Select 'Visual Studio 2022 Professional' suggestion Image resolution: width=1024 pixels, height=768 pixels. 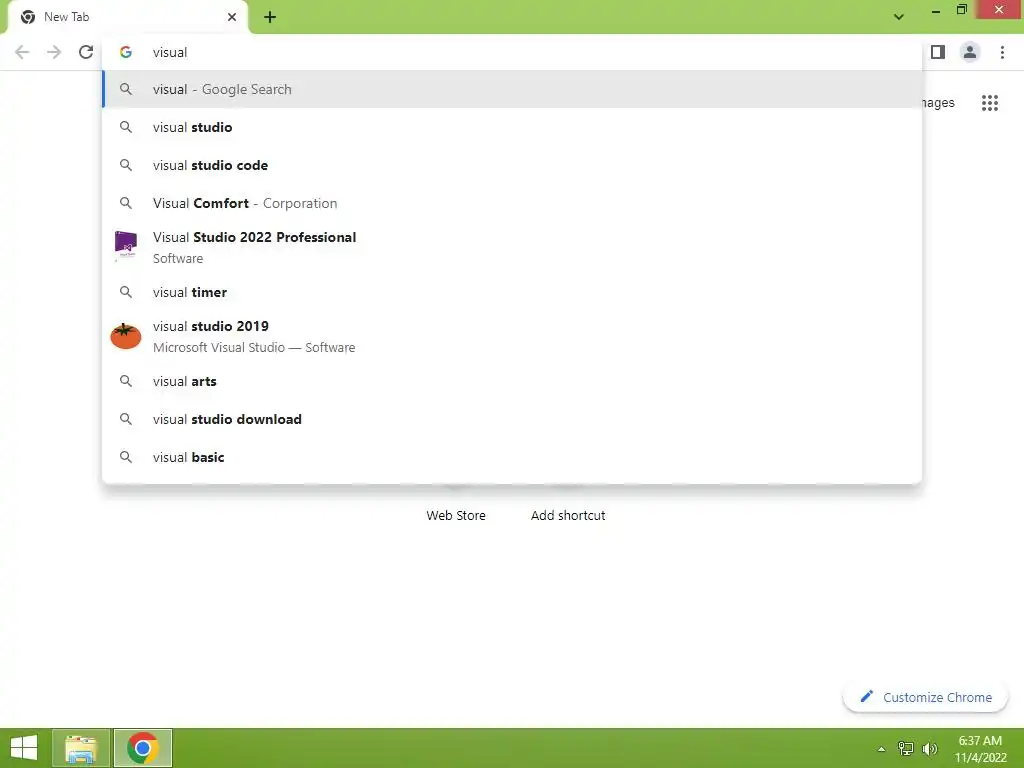(x=512, y=248)
